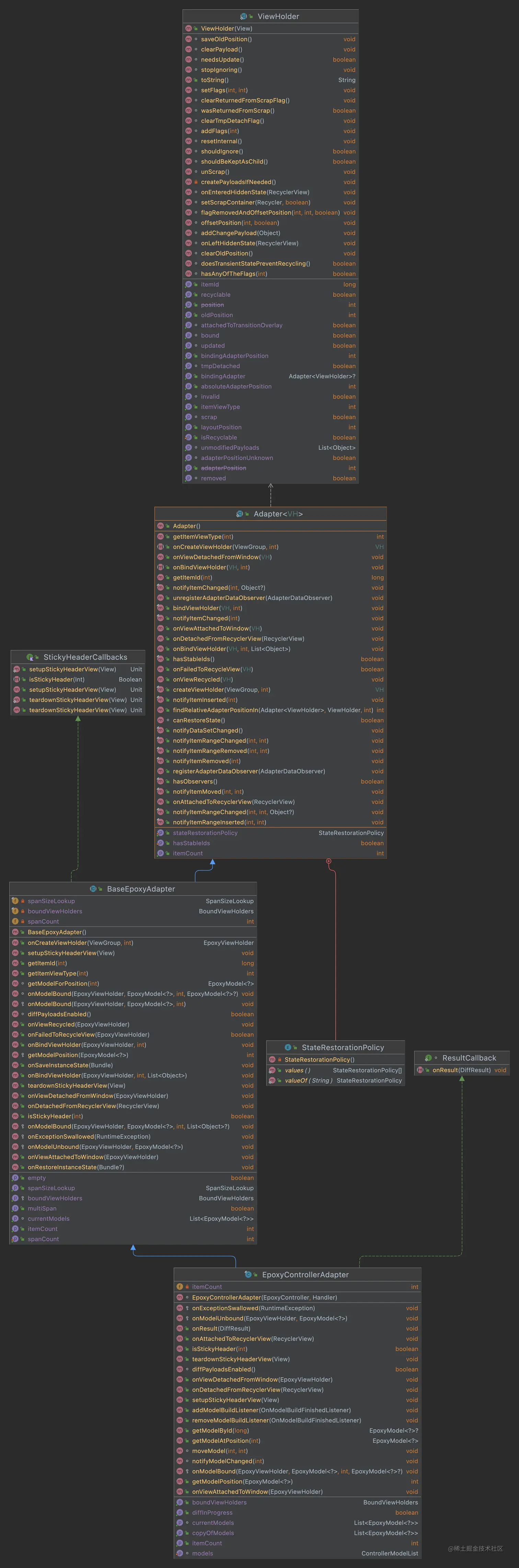This screenshot has width=519, height=1568.
Task: Click the method icon beside getModelById(long)
Action: point(180,1430)
